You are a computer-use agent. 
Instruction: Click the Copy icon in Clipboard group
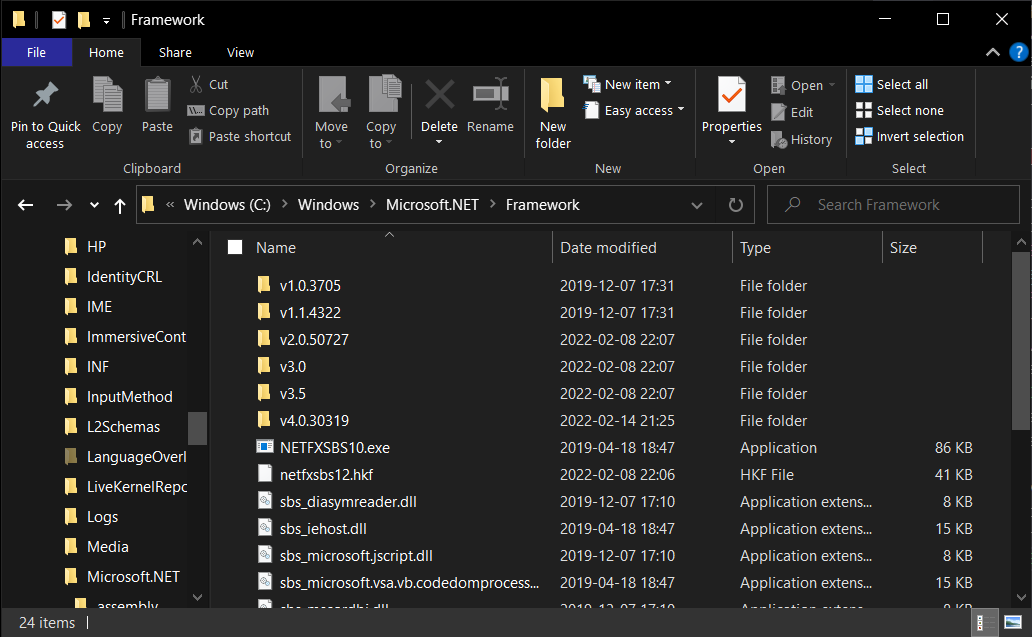pyautogui.click(x=107, y=95)
